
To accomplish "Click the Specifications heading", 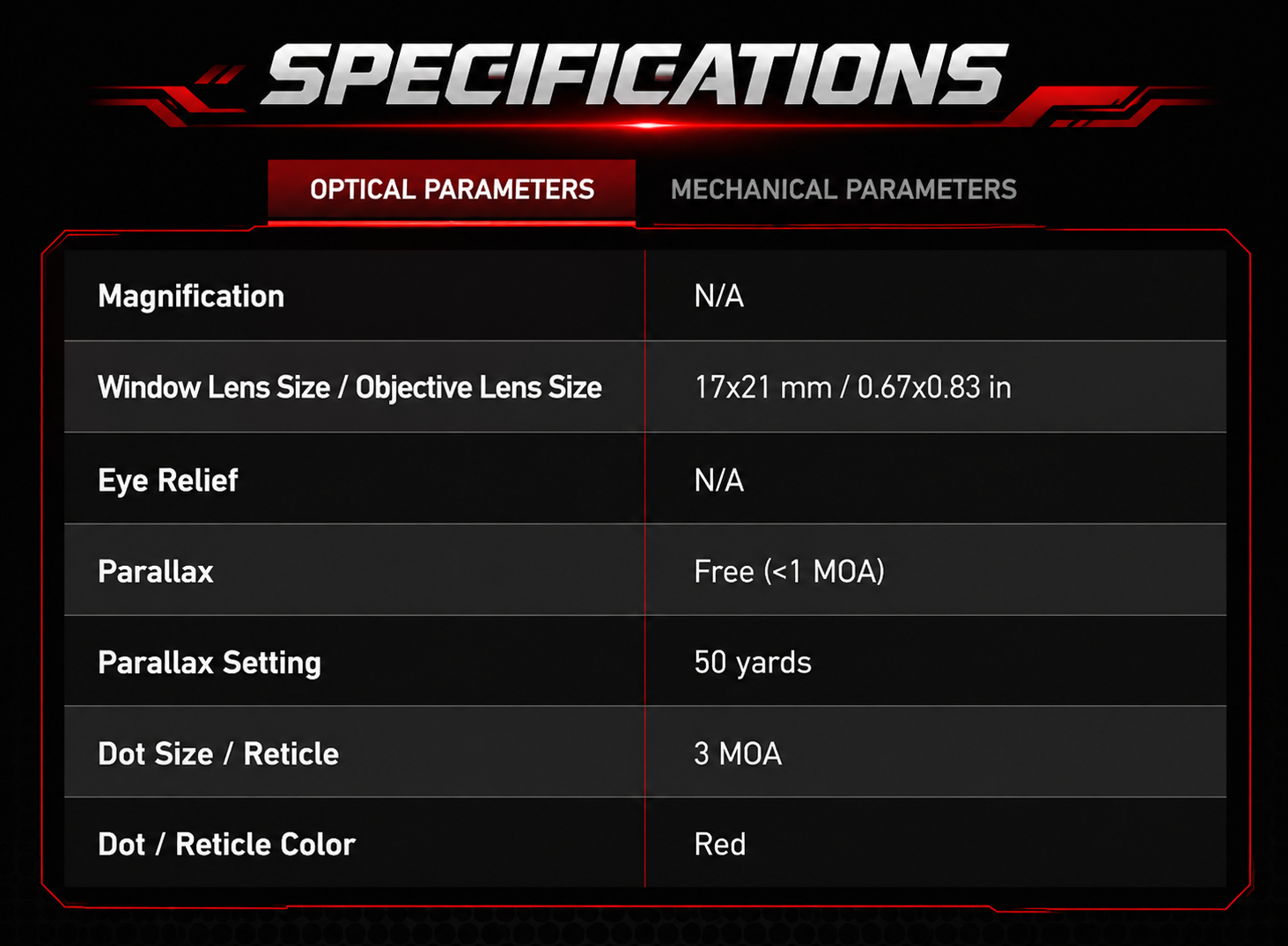I will 635,74.
